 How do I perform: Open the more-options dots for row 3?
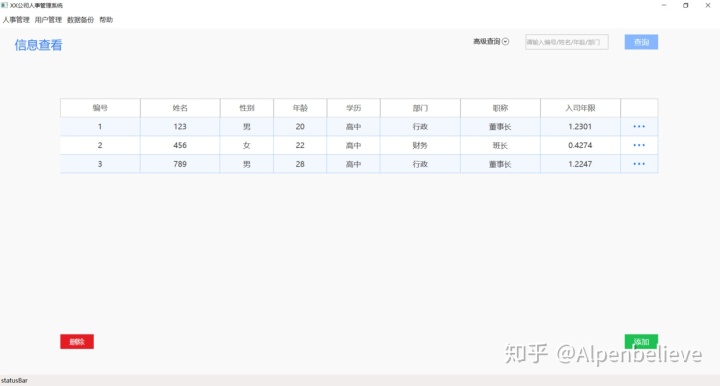[639, 164]
